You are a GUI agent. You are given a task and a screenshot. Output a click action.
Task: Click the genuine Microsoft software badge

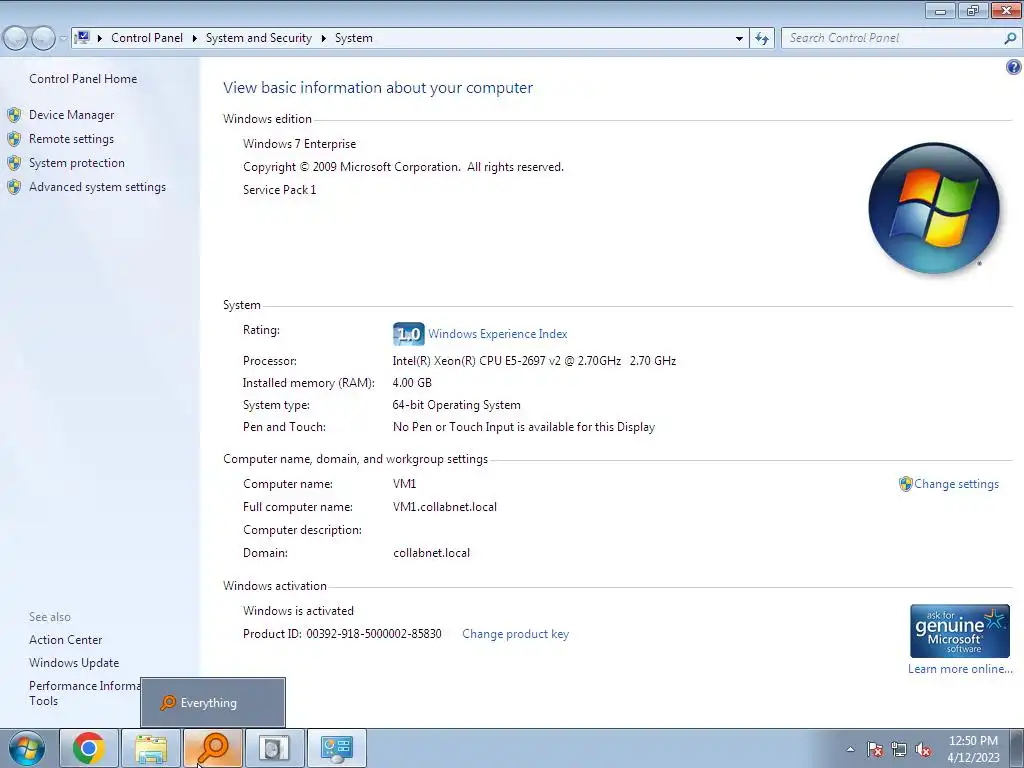coord(959,631)
